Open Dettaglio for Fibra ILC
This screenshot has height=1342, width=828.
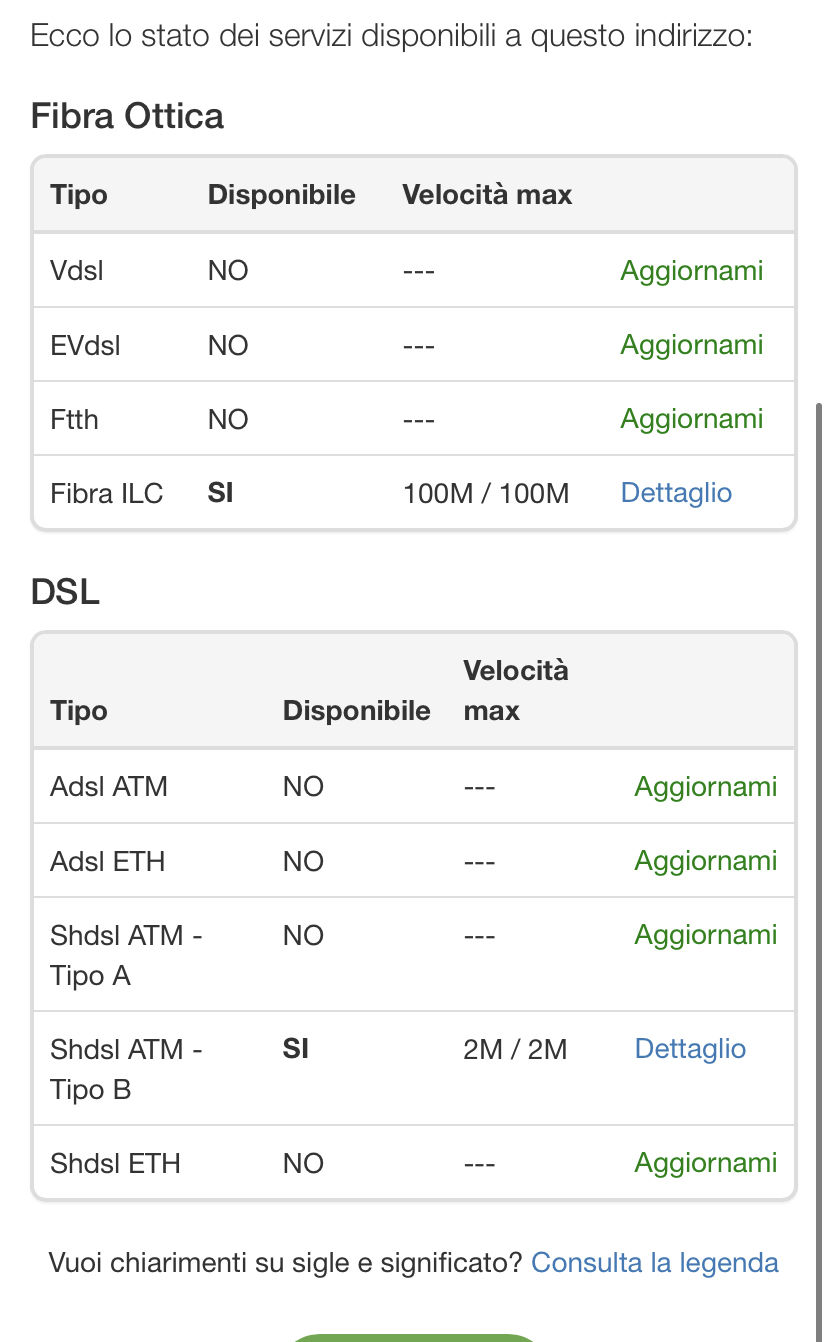click(x=676, y=493)
